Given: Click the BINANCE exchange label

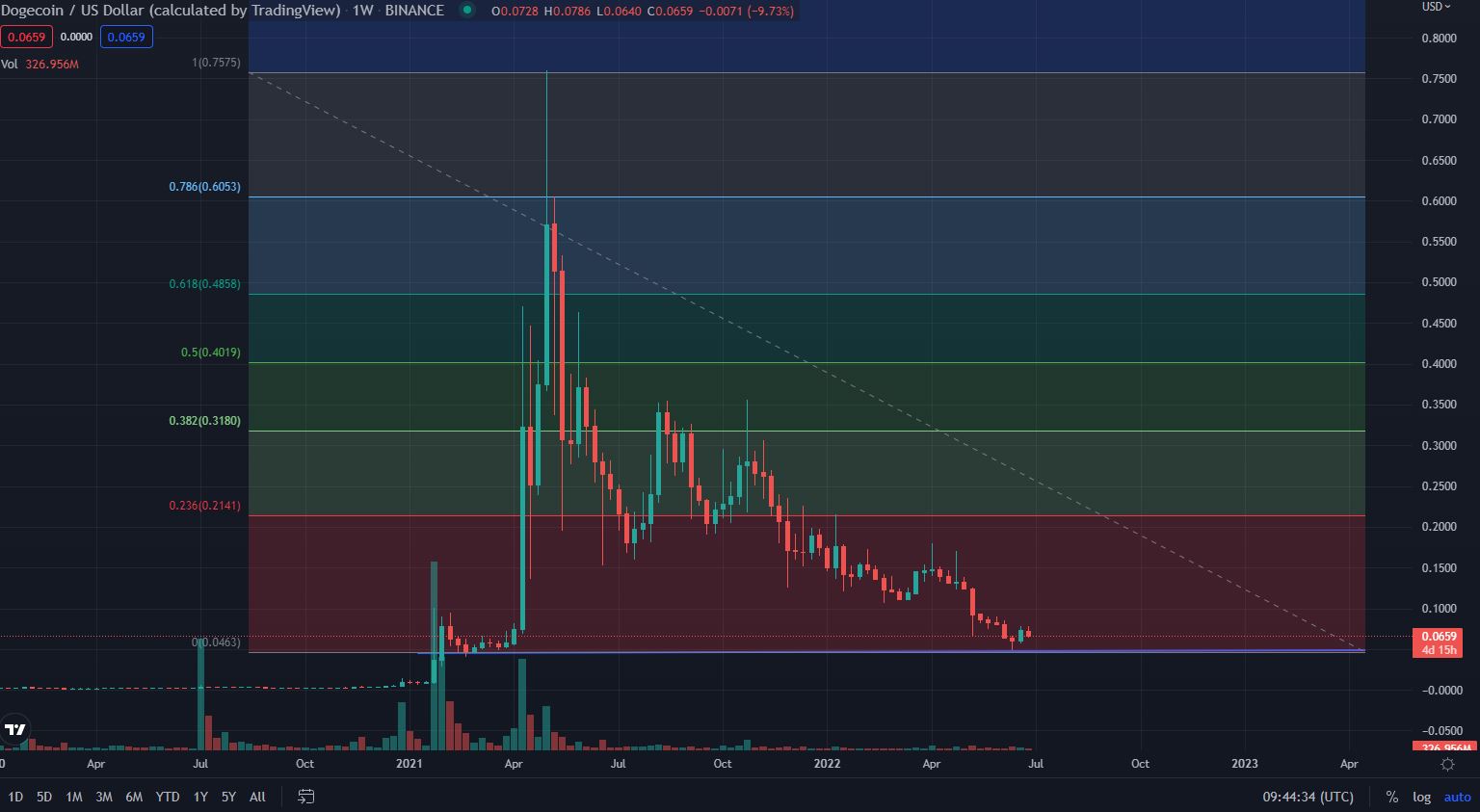Looking at the screenshot, I should pyautogui.click(x=414, y=11).
